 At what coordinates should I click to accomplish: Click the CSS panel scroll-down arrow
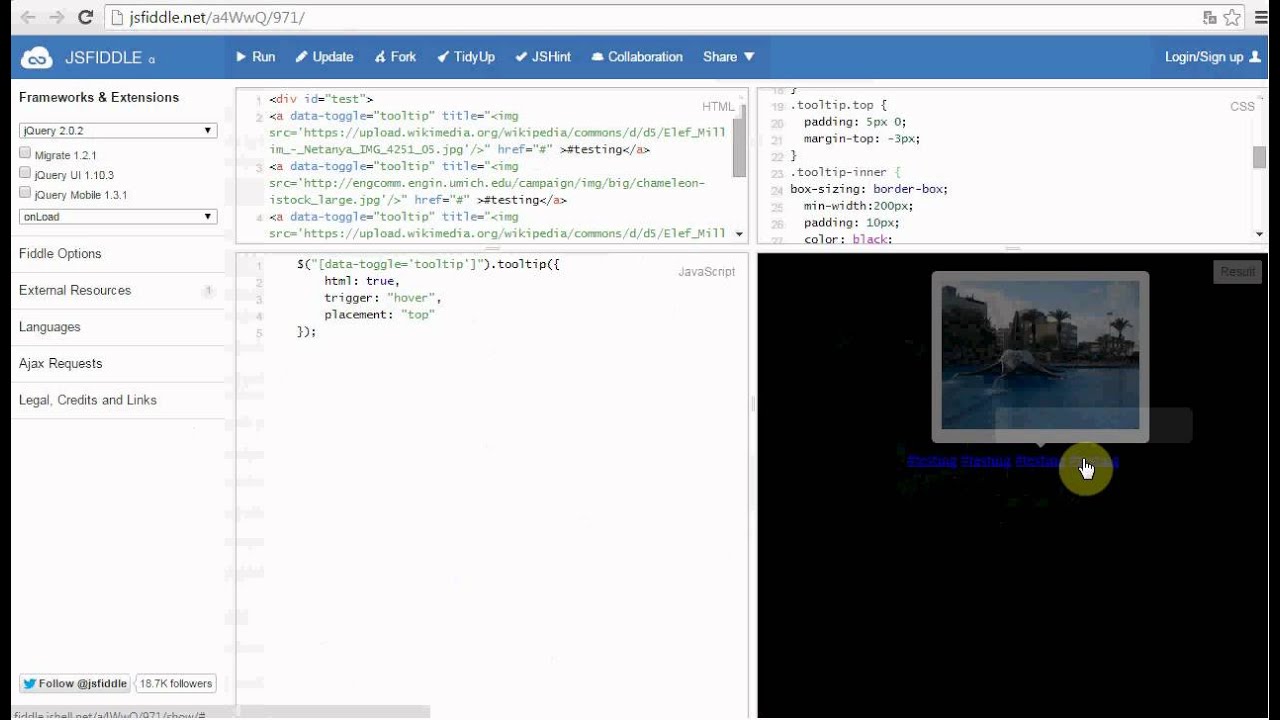click(x=1260, y=234)
